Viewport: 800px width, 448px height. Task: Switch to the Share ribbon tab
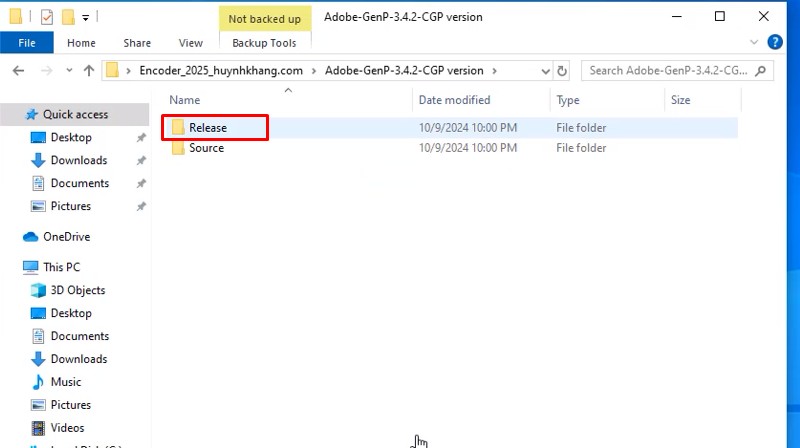pyautogui.click(x=137, y=43)
